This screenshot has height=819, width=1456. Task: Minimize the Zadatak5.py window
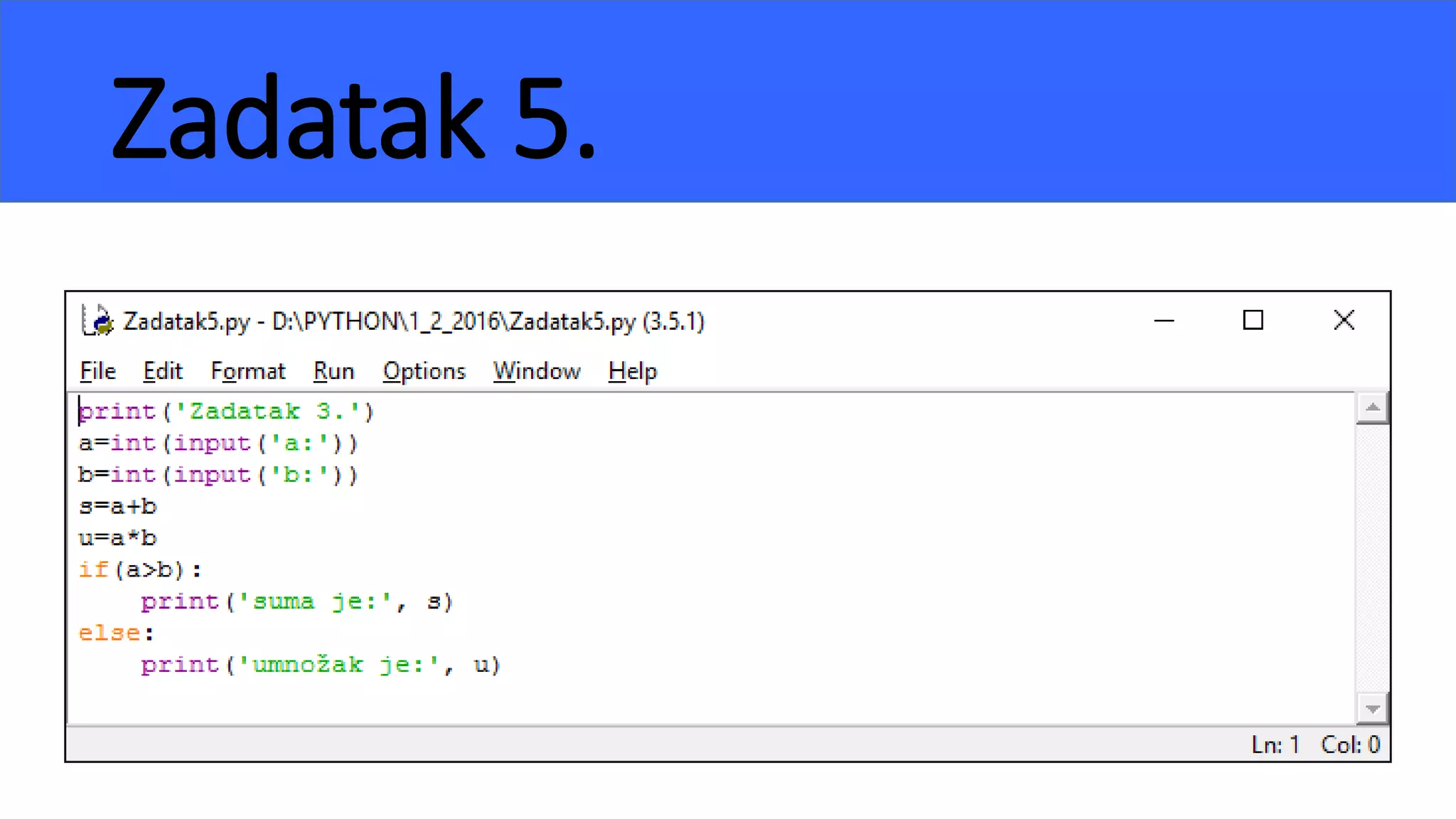pos(1164,321)
